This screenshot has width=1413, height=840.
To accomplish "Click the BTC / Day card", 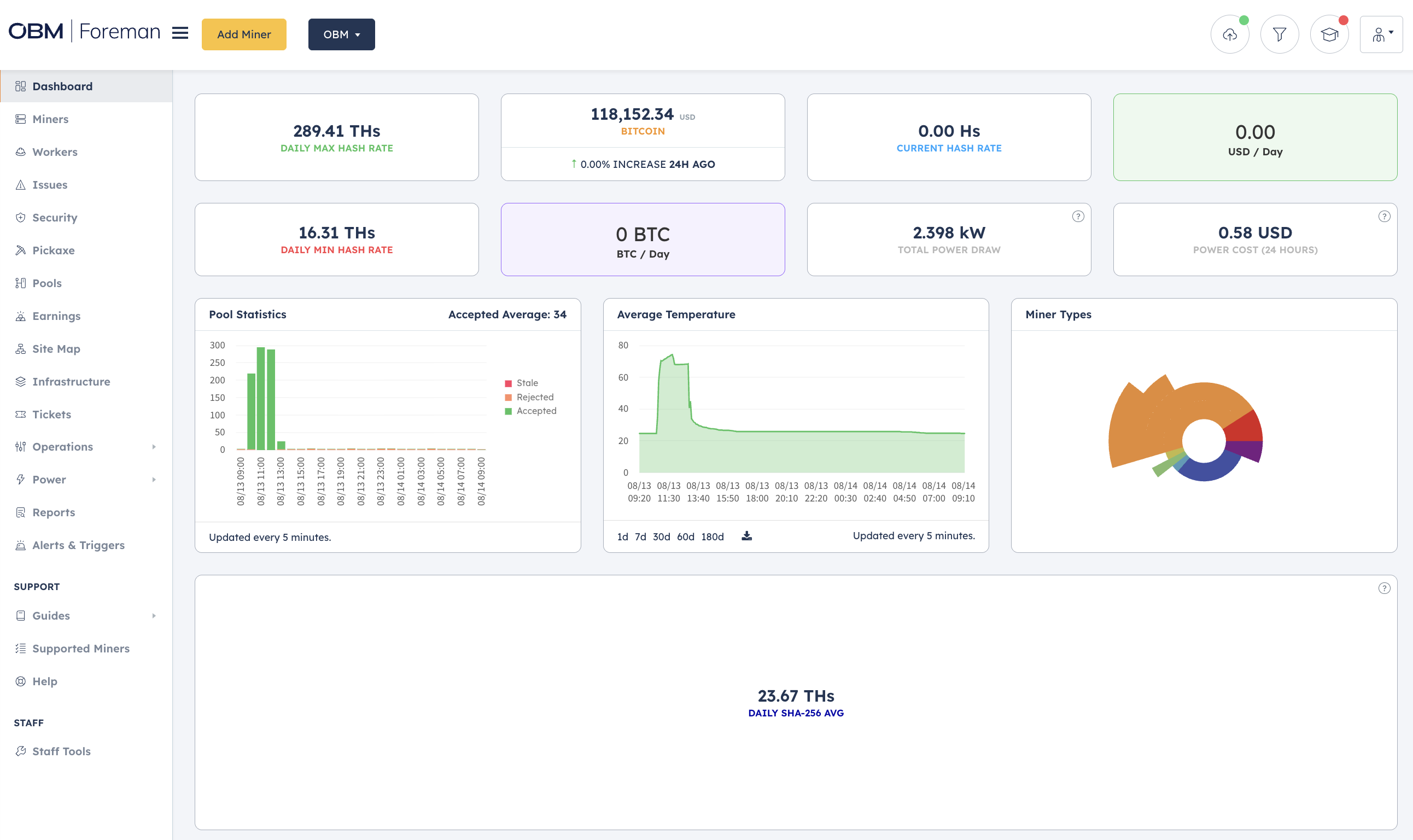I will (643, 240).
